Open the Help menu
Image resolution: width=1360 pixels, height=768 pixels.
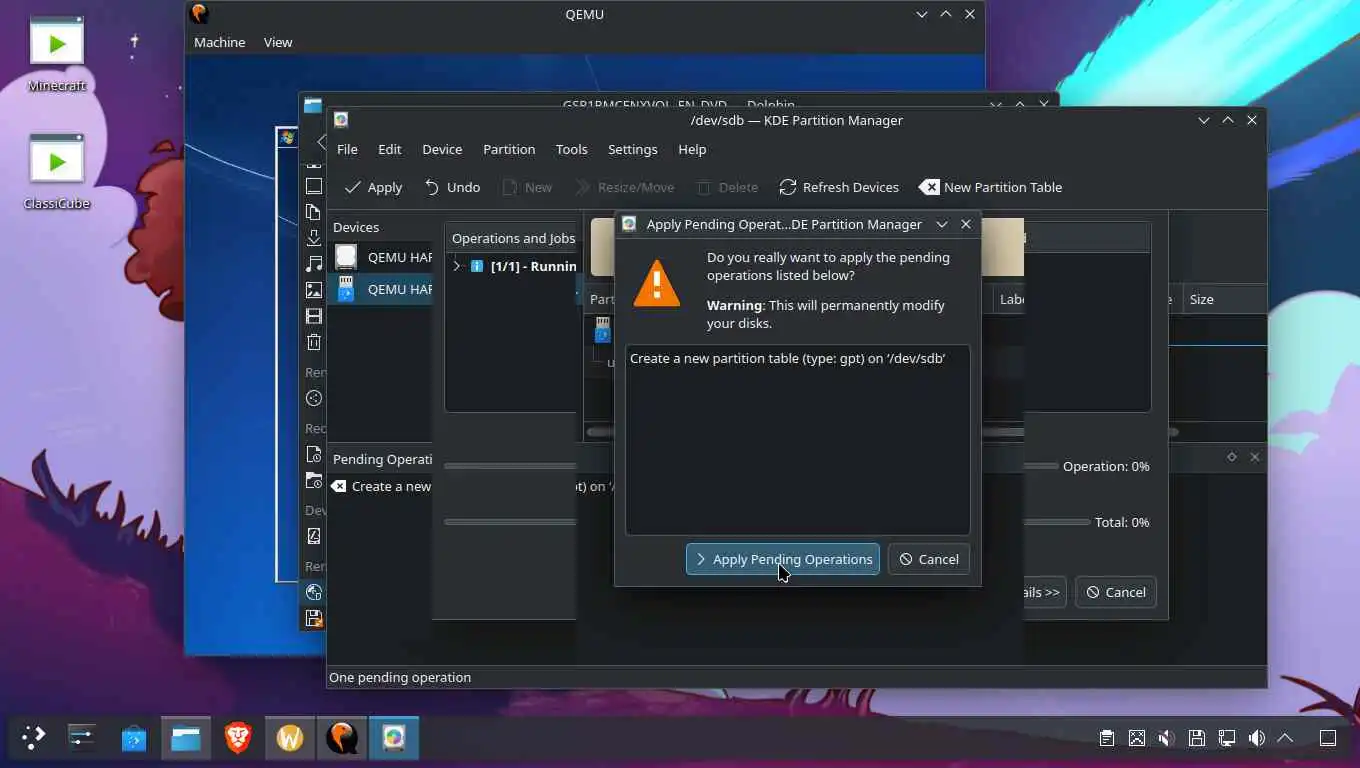click(692, 149)
